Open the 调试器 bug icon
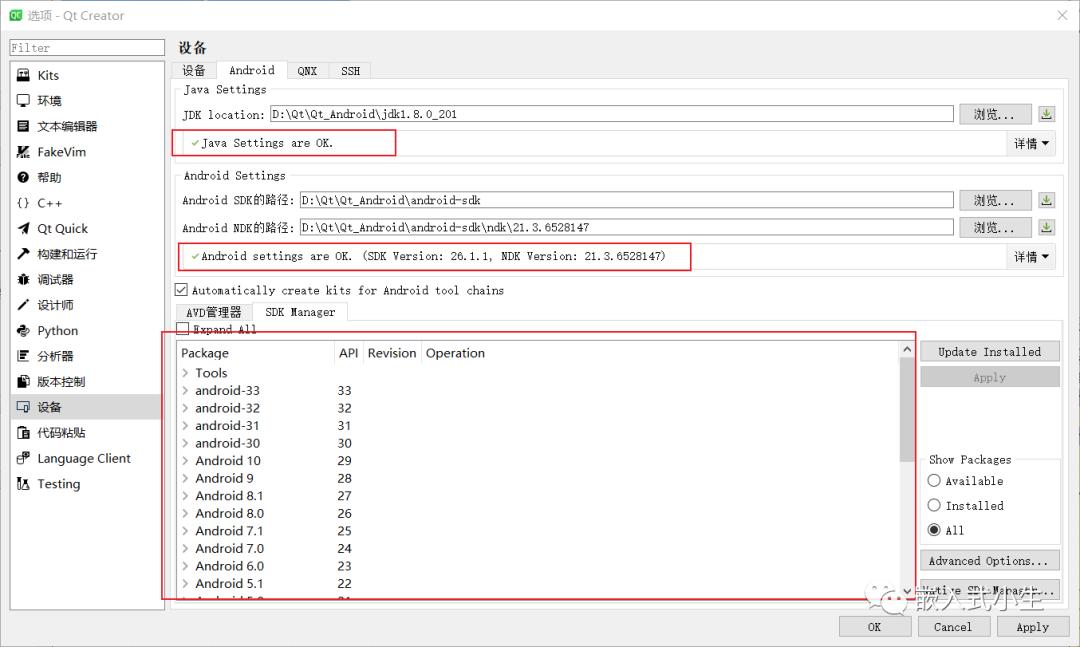This screenshot has height=647, width=1080. [23, 279]
